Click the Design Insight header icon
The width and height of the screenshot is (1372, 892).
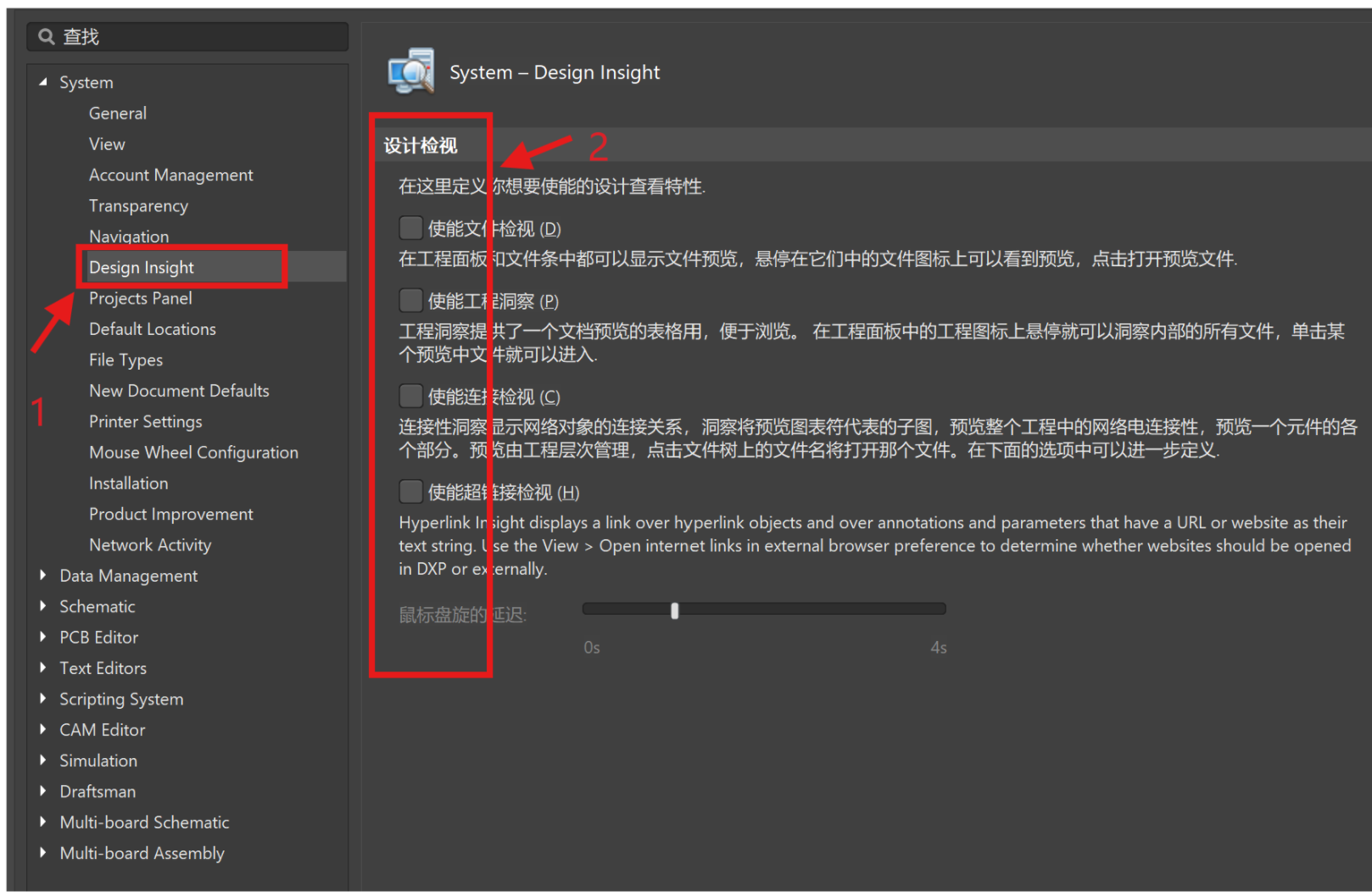pos(411,71)
